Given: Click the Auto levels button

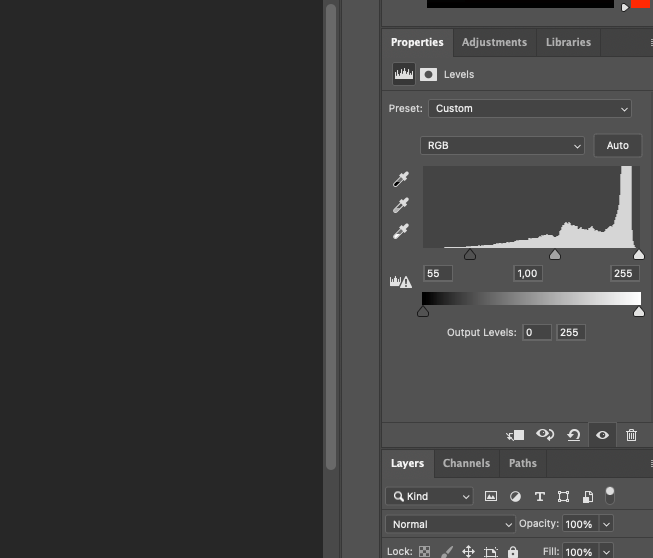Looking at the screenshot, I should coord(618,146).
